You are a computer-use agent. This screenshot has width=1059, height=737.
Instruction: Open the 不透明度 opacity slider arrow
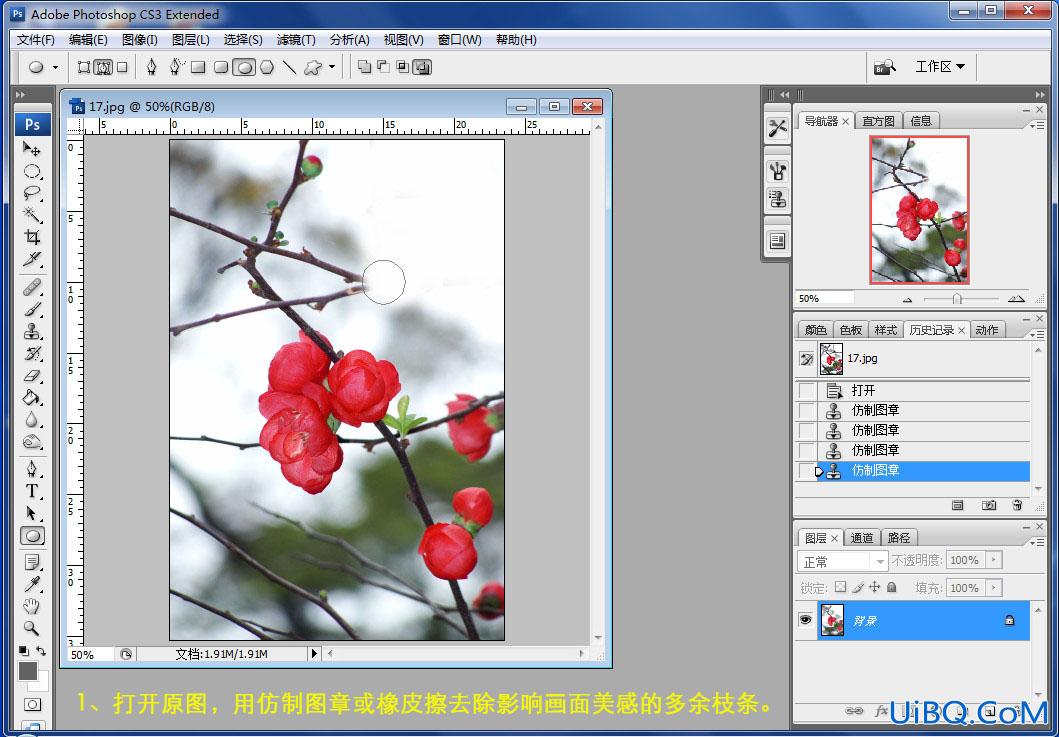(x=993, y=560)
